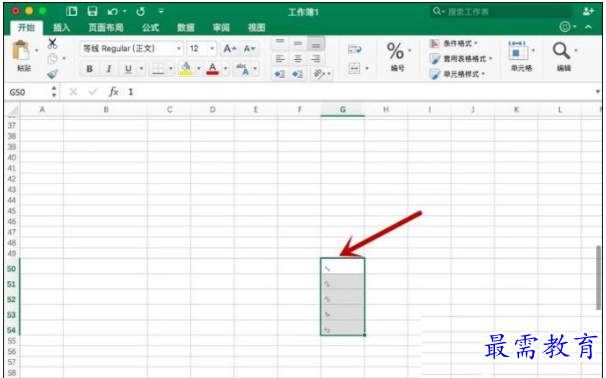The image size is (606, 378).
Task: Decrease font size with A▼ icon
Action: coord(249,49)
